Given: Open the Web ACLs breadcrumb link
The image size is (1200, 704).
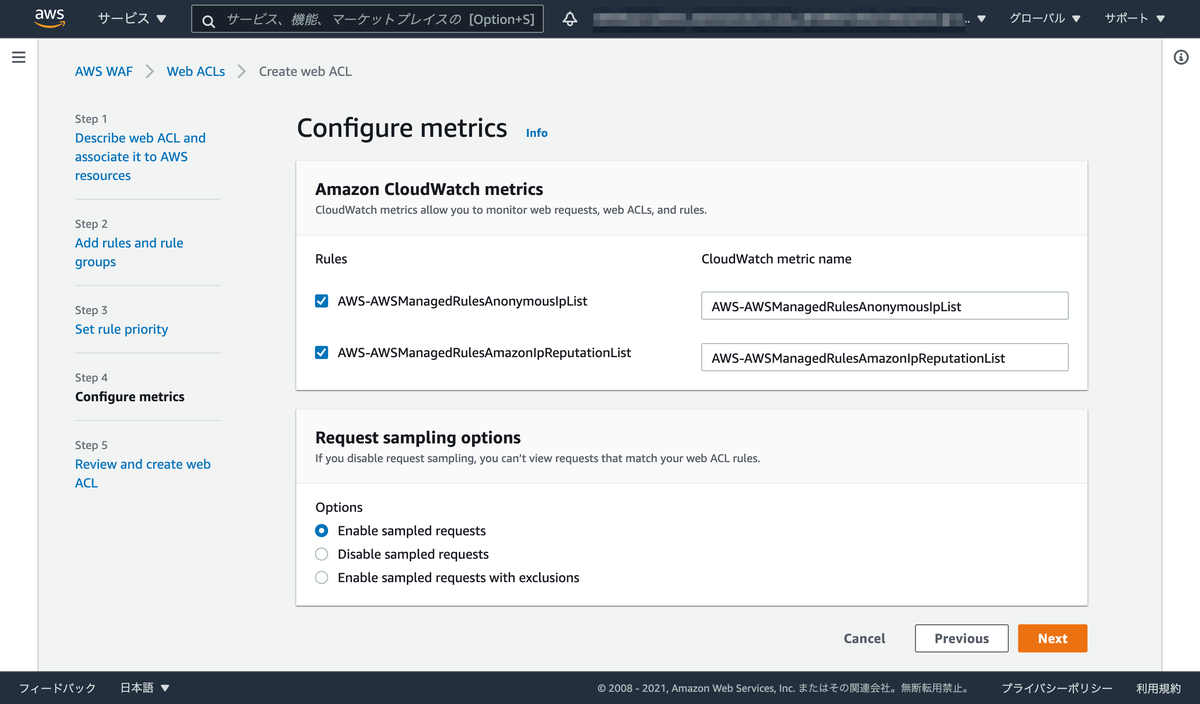Looking at the screenshot, I should 196,71.
